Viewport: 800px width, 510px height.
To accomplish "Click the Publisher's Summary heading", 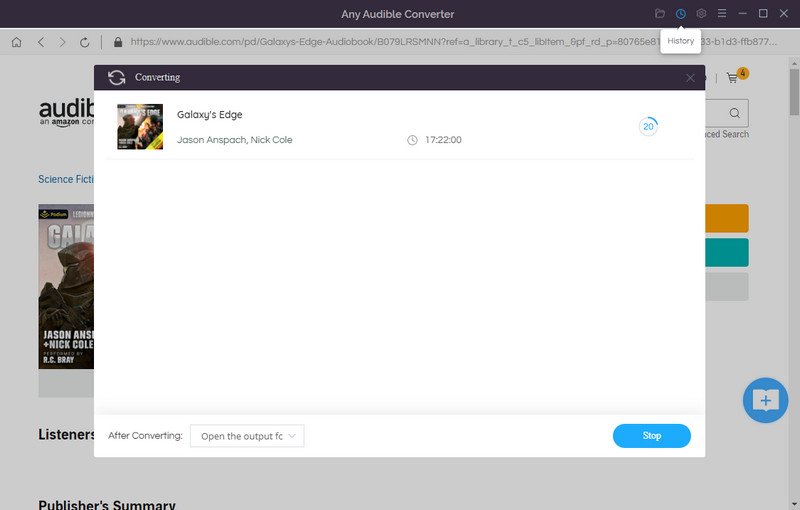I will [x=107, y=505].
